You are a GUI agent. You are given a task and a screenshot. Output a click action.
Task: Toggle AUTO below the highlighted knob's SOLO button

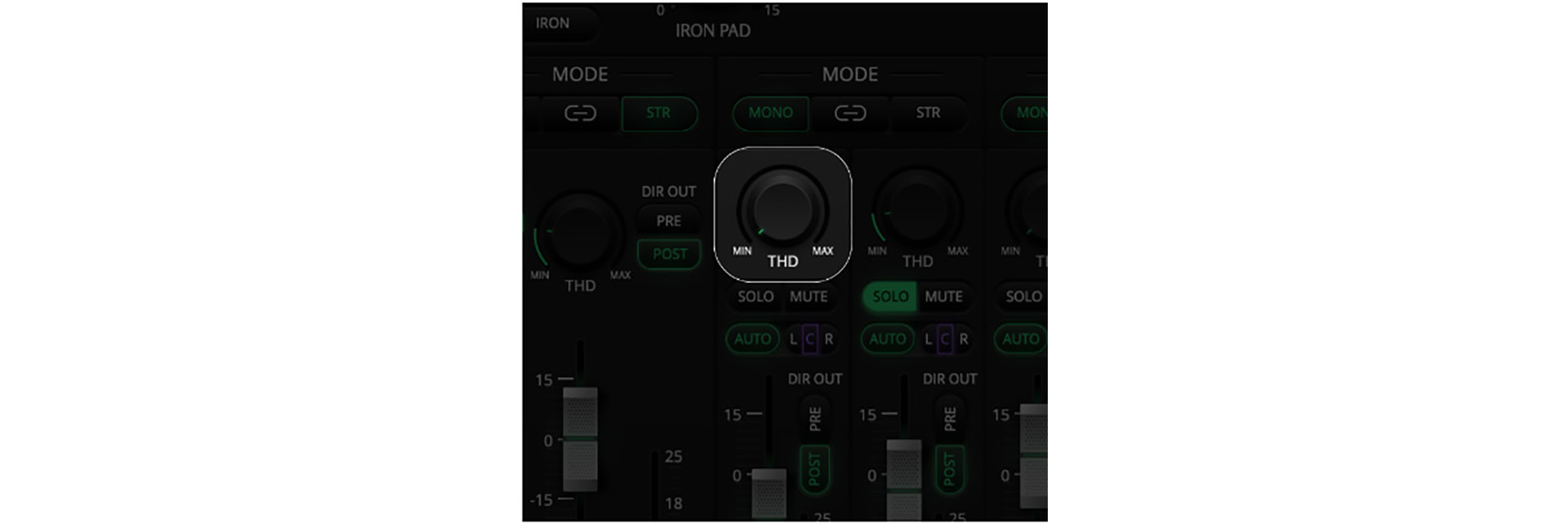(x=752, y=339)
